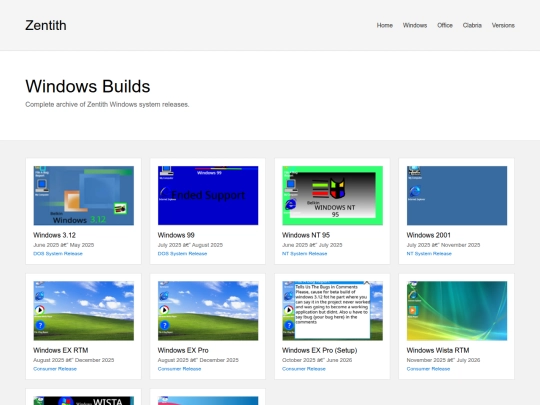Click the Windows EX Pro title
The width and height of the screenshot is (540, 405).
[183, 350]
